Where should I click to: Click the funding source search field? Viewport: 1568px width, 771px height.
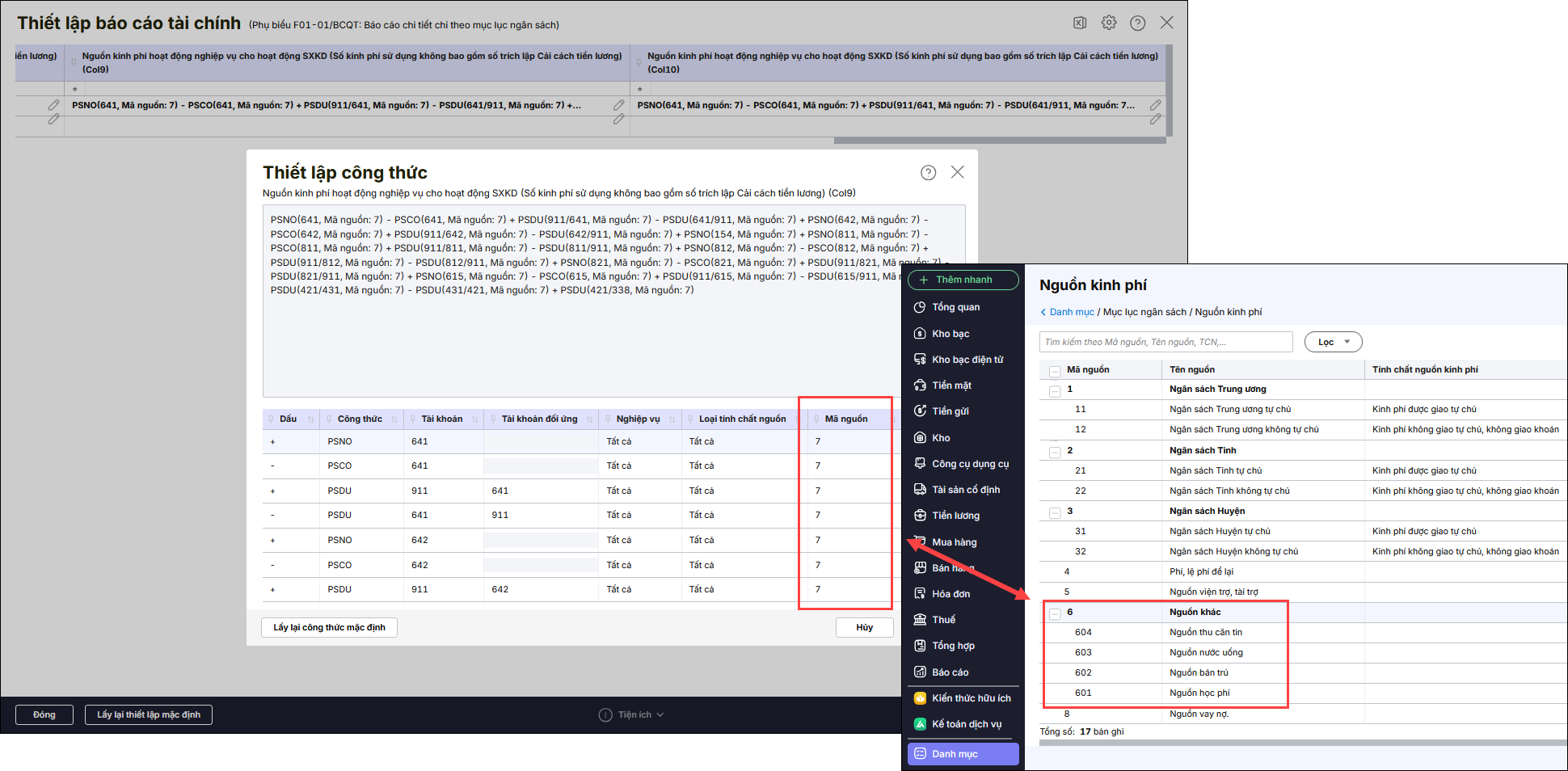(1165, 342)
